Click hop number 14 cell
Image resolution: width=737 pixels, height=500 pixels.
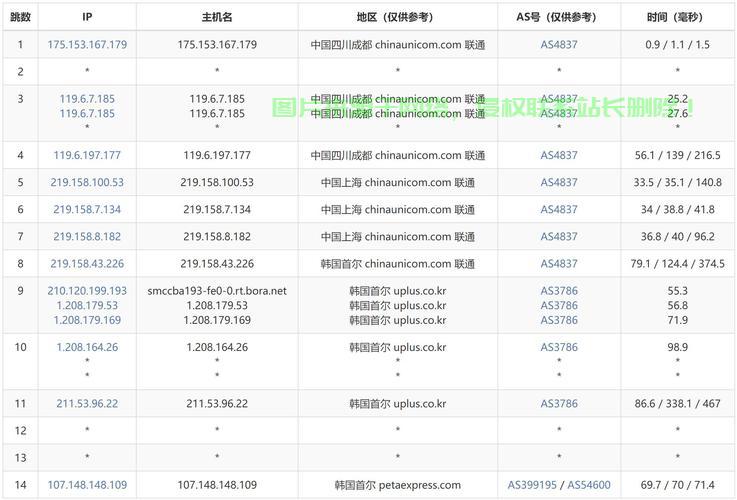pyautogui.click(x=20, y=485)
